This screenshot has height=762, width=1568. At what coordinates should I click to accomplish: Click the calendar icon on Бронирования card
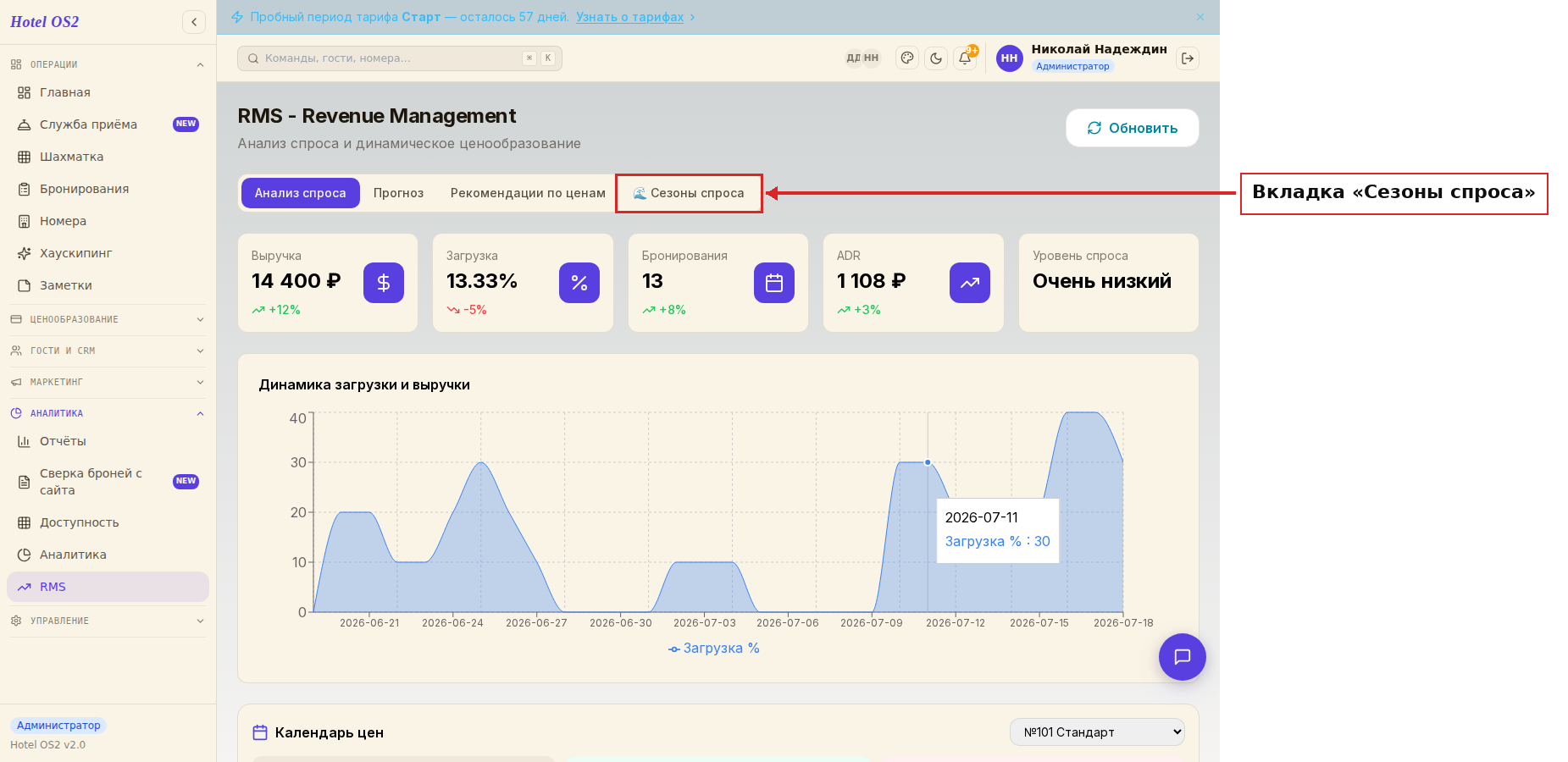click(774, 283)
